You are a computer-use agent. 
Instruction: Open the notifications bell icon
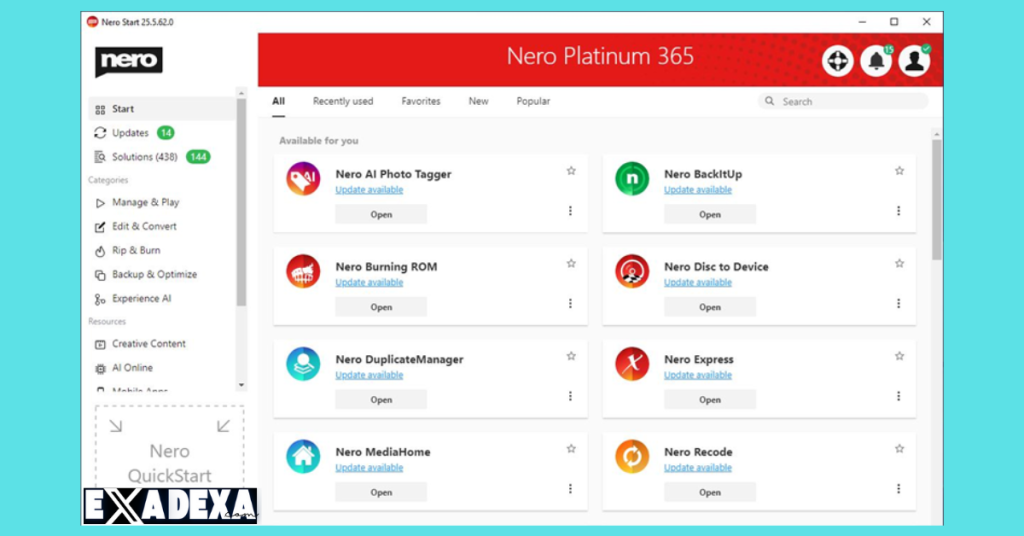(876, 61)
